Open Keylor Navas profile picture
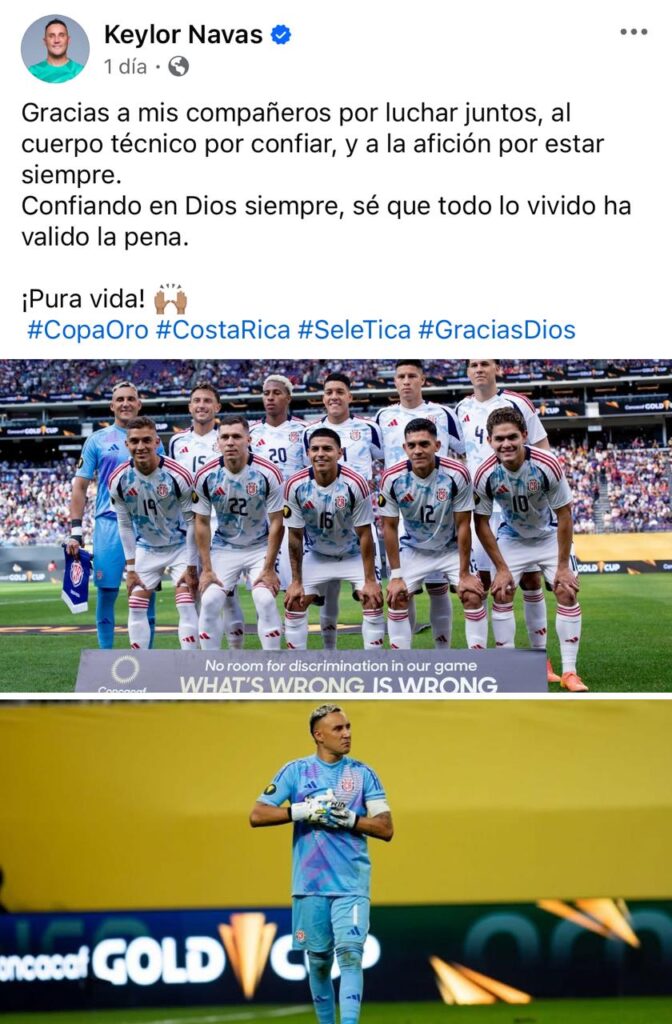The width and height of the screenshot is (672, 1024). click(55, 49)
